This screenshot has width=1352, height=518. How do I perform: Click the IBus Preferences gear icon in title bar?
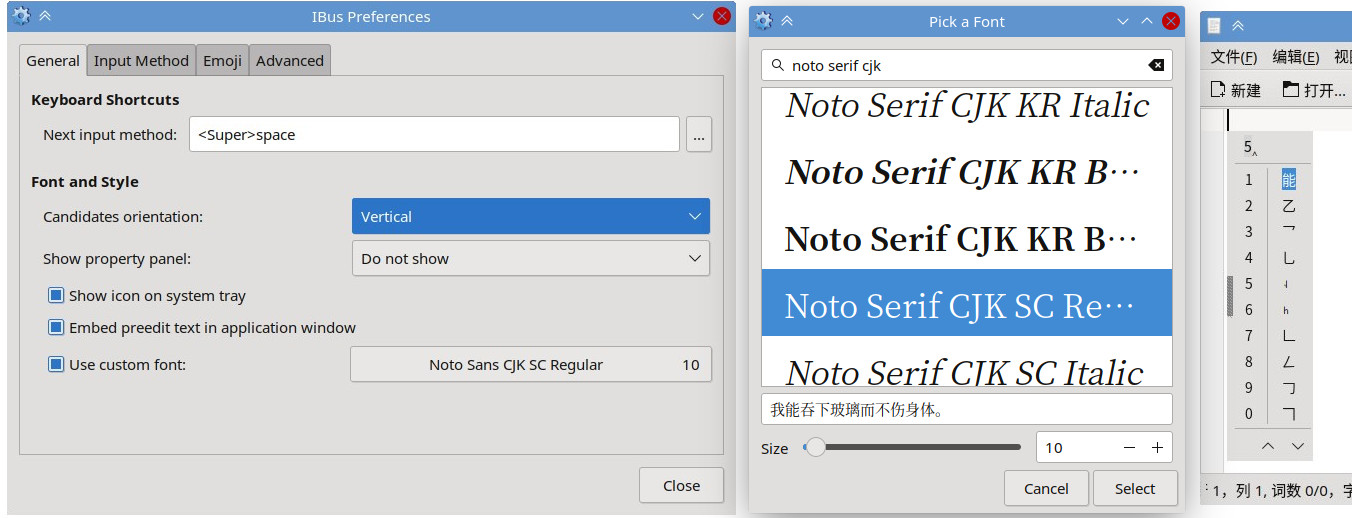[x=20, y=16]
